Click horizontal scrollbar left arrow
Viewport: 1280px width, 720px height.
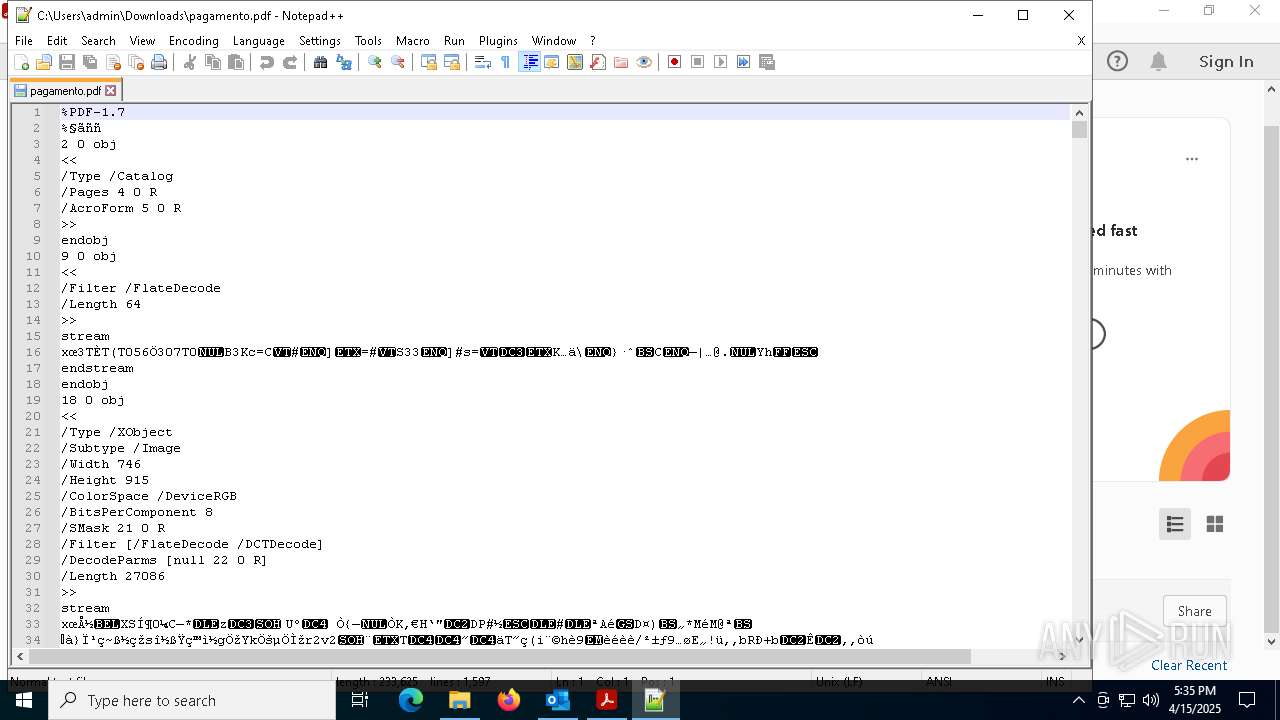pos(20,657)
